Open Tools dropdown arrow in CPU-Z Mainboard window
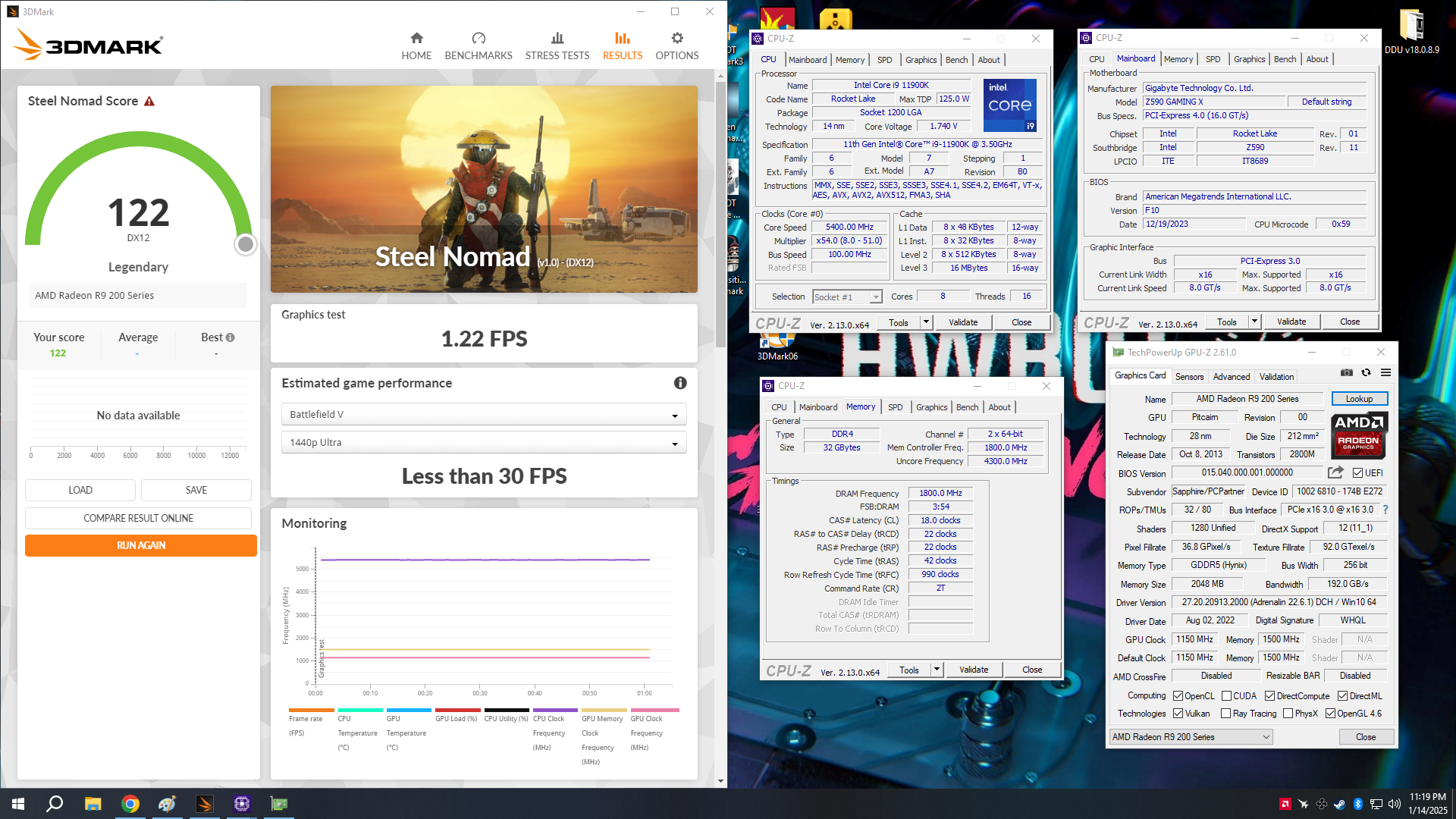The image size is (1456, 819). coord(1254,322)
